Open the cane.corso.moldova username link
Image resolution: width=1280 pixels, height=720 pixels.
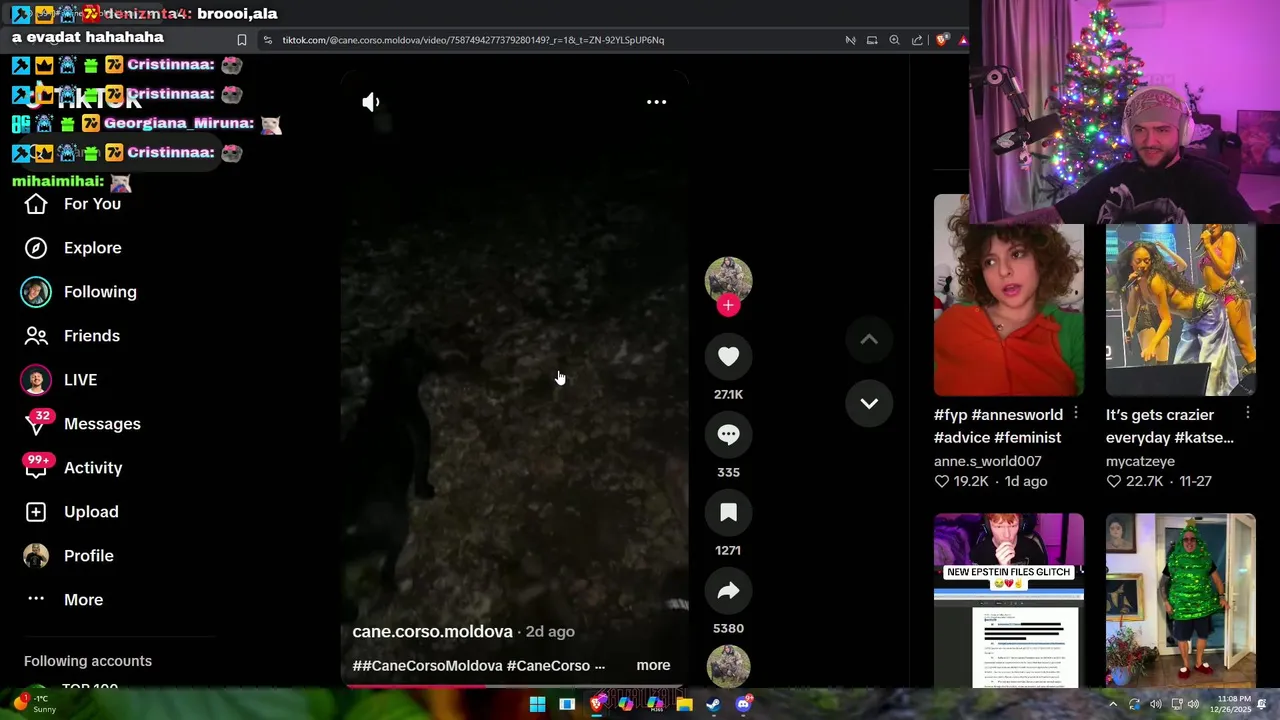tap(432, 632)
